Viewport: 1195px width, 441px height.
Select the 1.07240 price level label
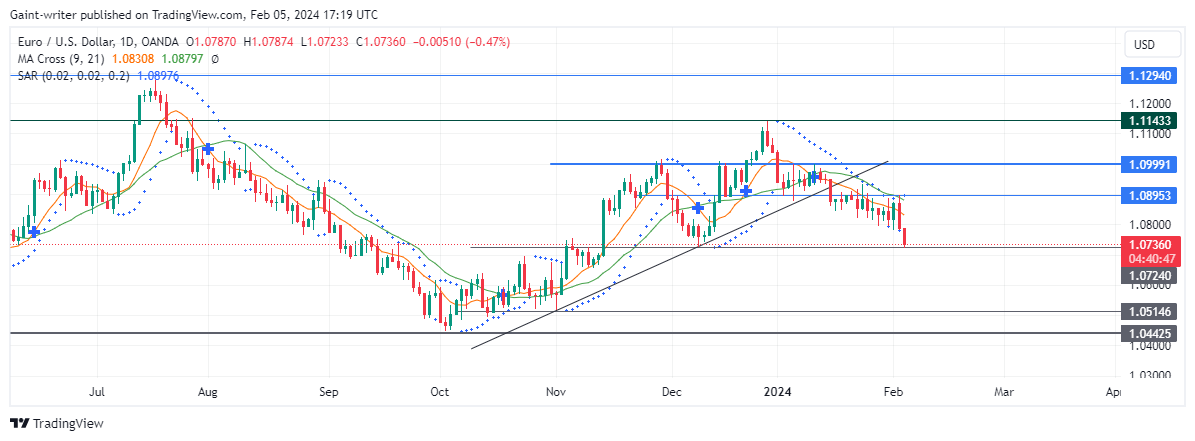(1150, 276)
